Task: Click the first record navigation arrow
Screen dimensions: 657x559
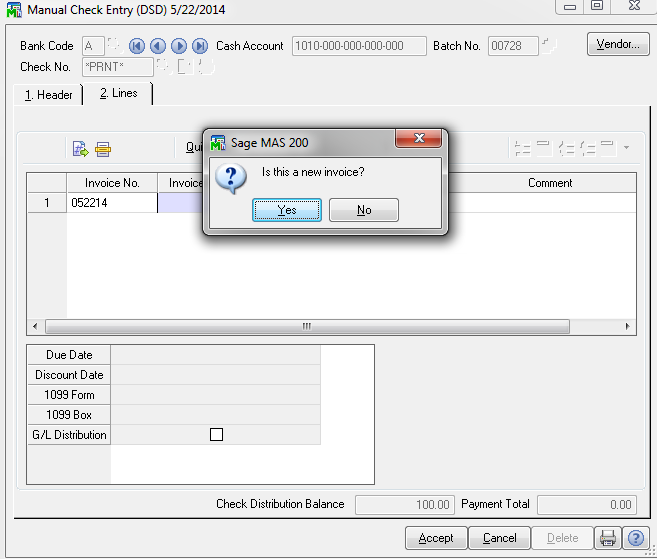Action: click(136, 46)
